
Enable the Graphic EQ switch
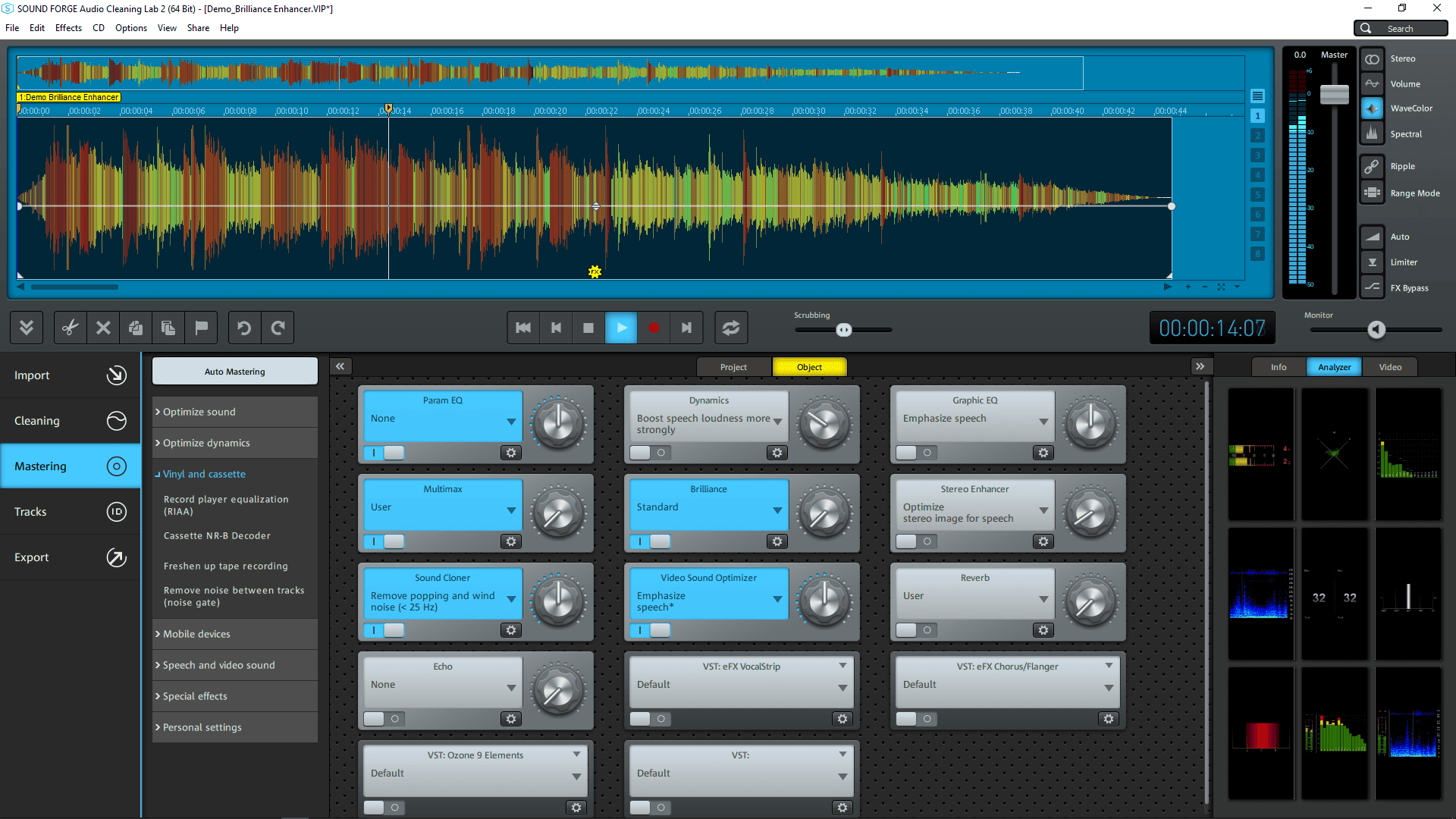coord(917,453)
